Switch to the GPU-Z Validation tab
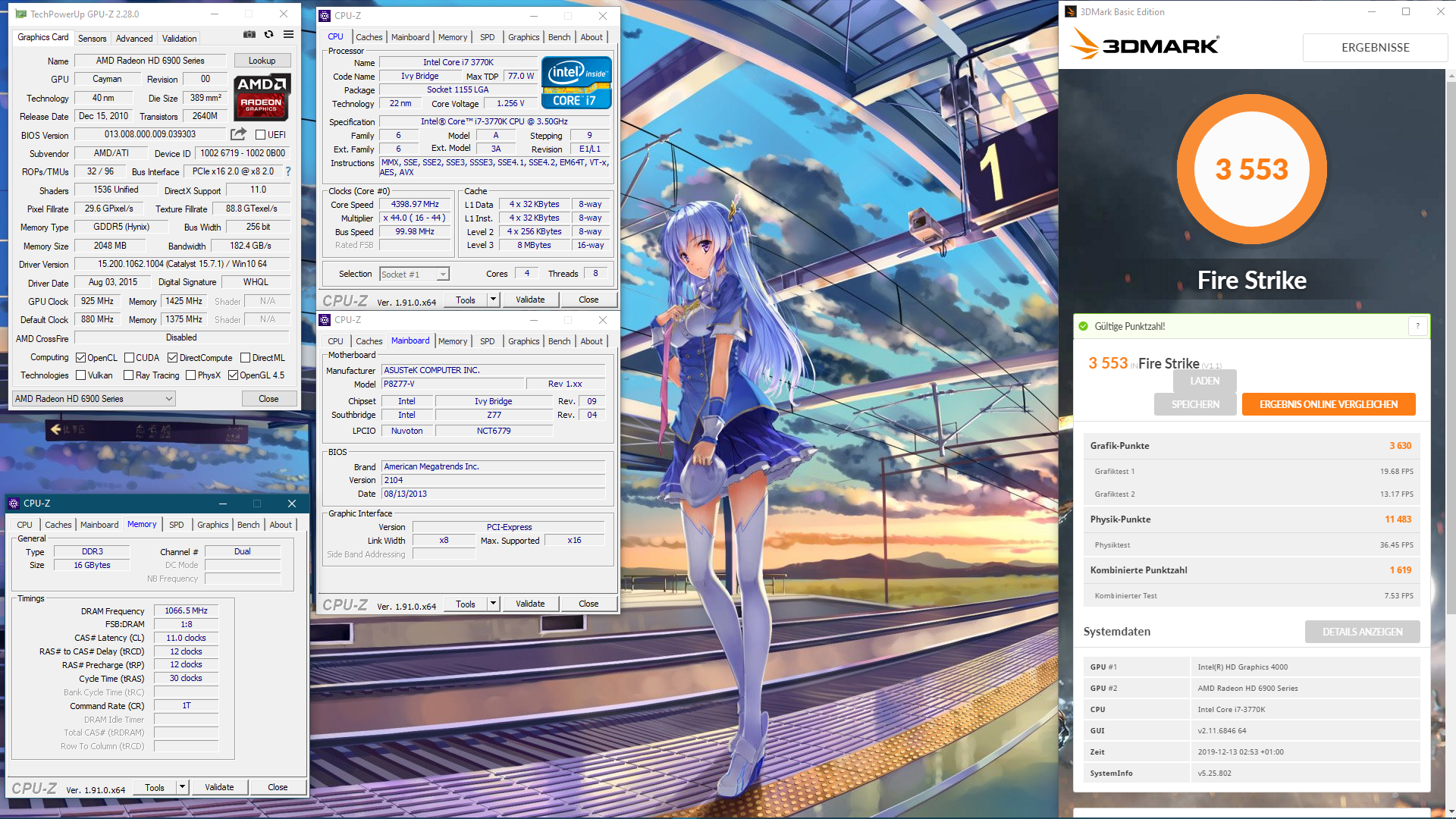Screen dimensions: 1456x819 tap(179, 38)
